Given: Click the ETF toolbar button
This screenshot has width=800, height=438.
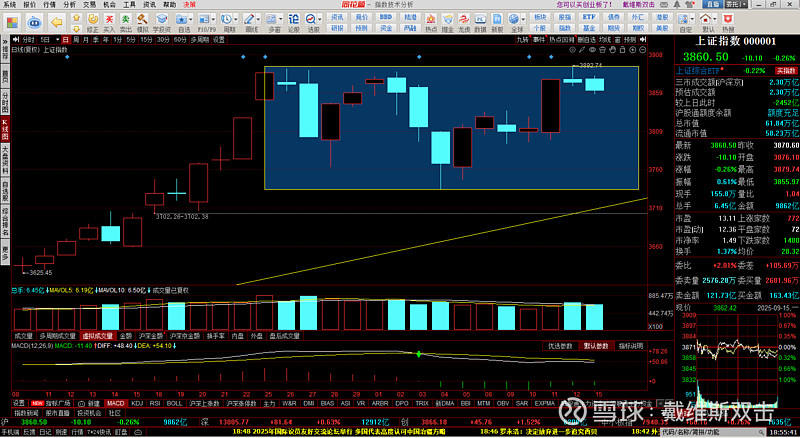Looking at the screenshot, I should [589, 17].
